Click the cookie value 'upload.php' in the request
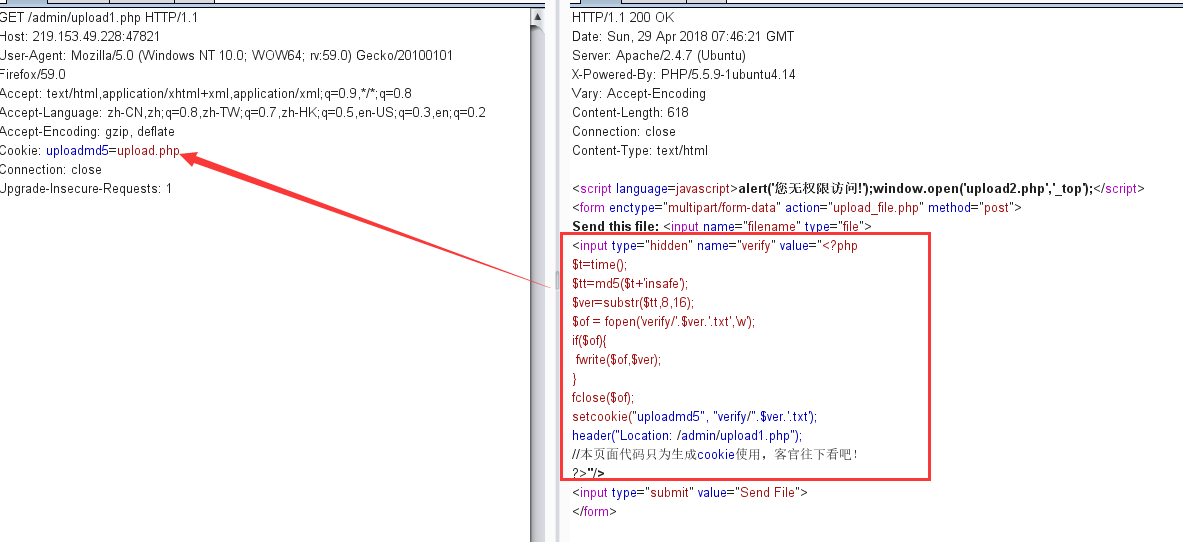The height and width of the screenshot is (542, 1183). point(149,150)
